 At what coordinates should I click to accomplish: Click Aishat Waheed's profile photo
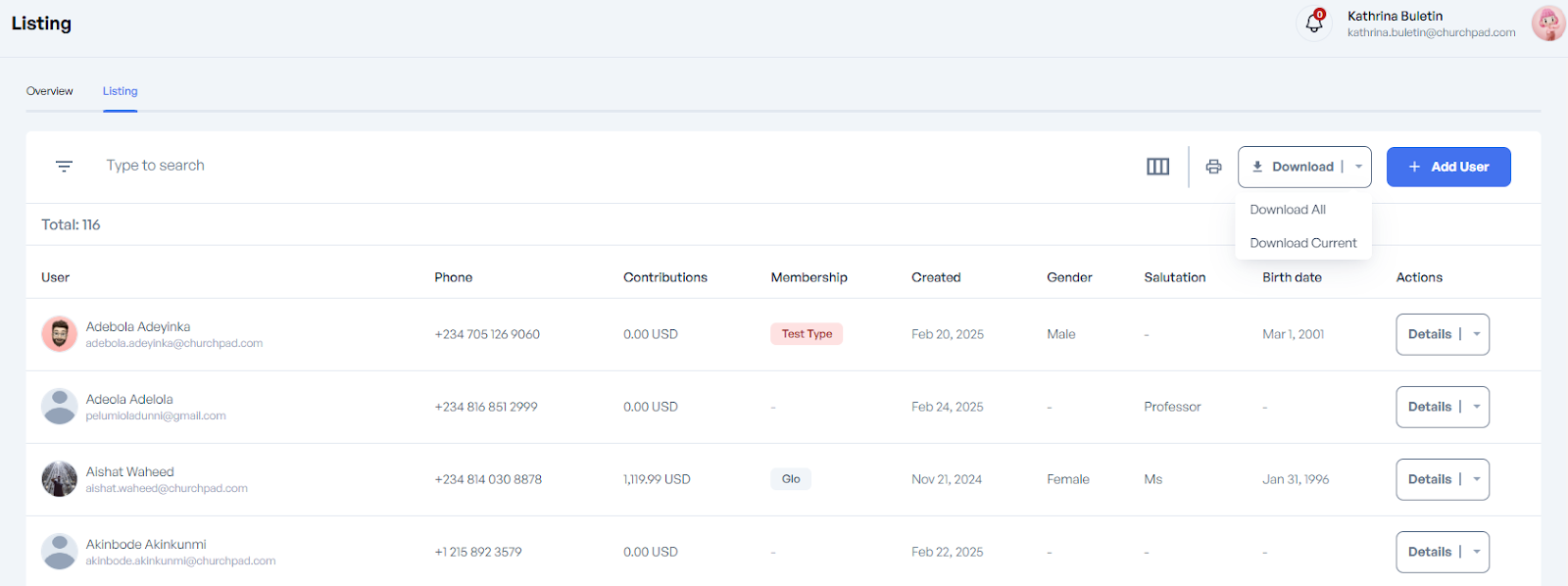tap(59, 479)
